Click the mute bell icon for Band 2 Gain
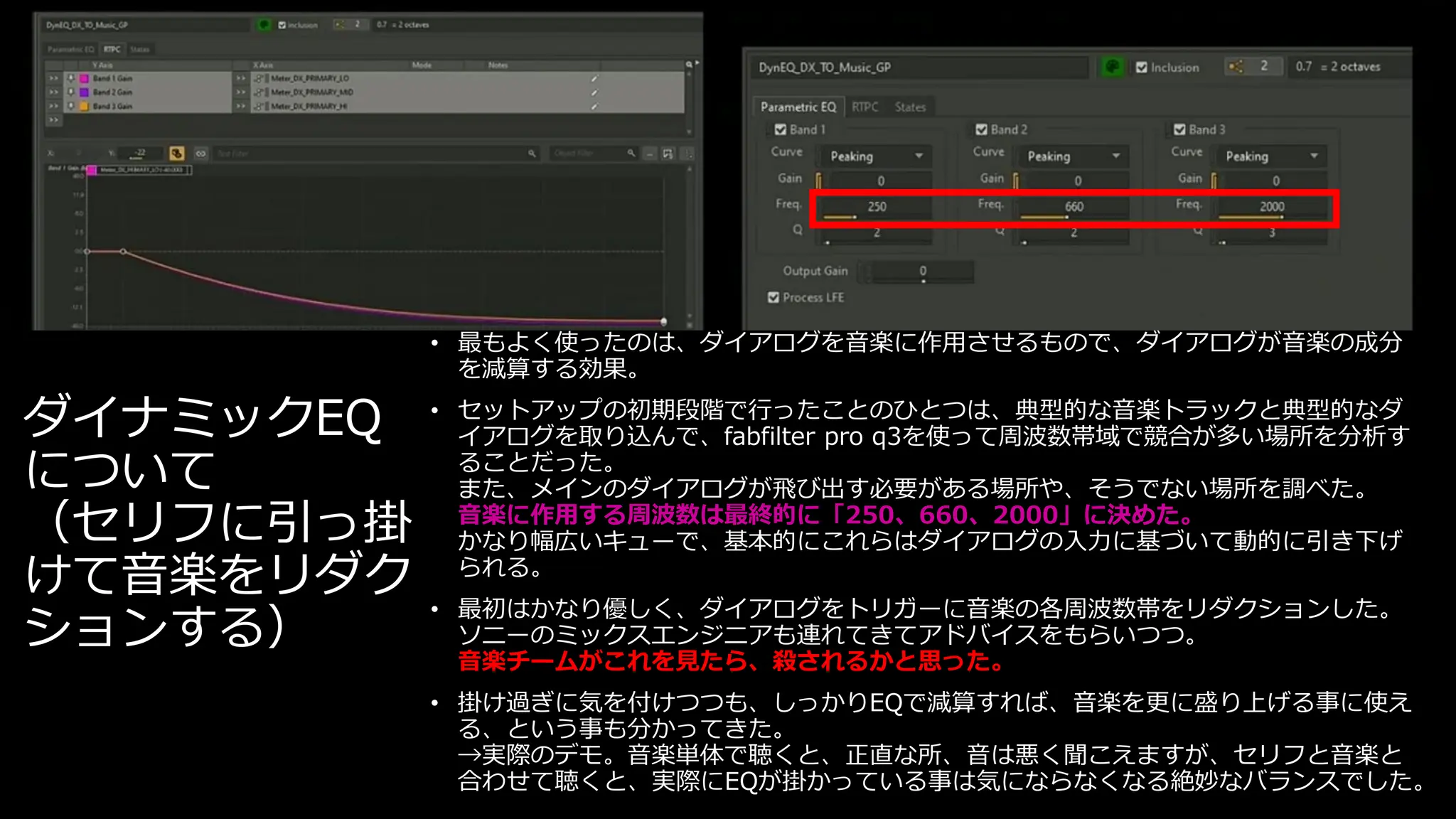This screenshot has height=819, width=1456. pos(71,92)
